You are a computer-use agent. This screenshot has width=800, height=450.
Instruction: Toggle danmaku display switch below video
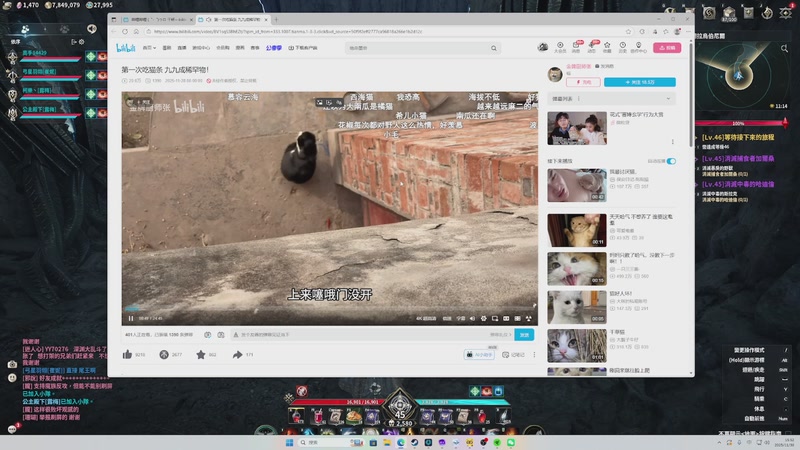208,335
